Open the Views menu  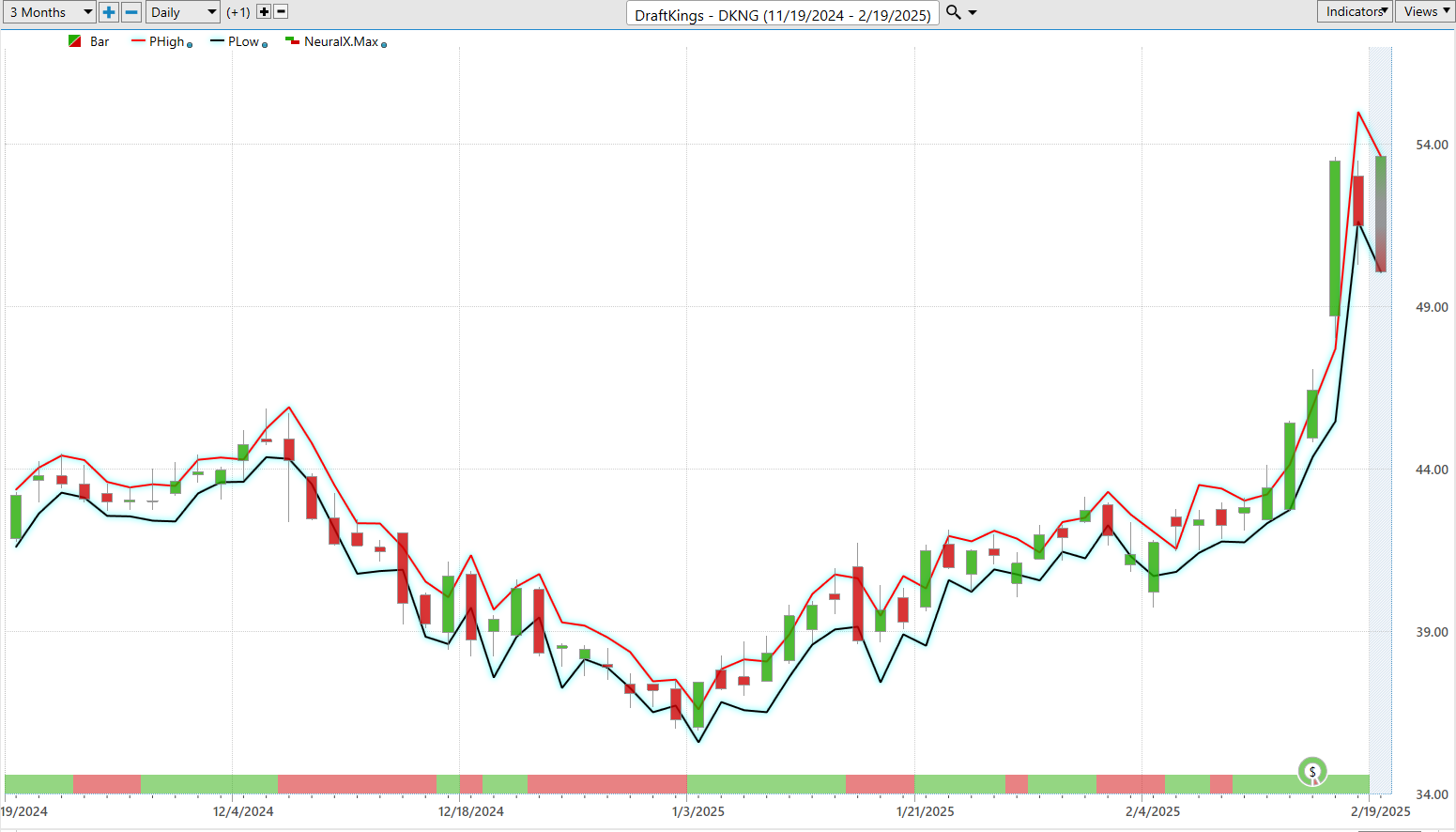(1425, 11)
